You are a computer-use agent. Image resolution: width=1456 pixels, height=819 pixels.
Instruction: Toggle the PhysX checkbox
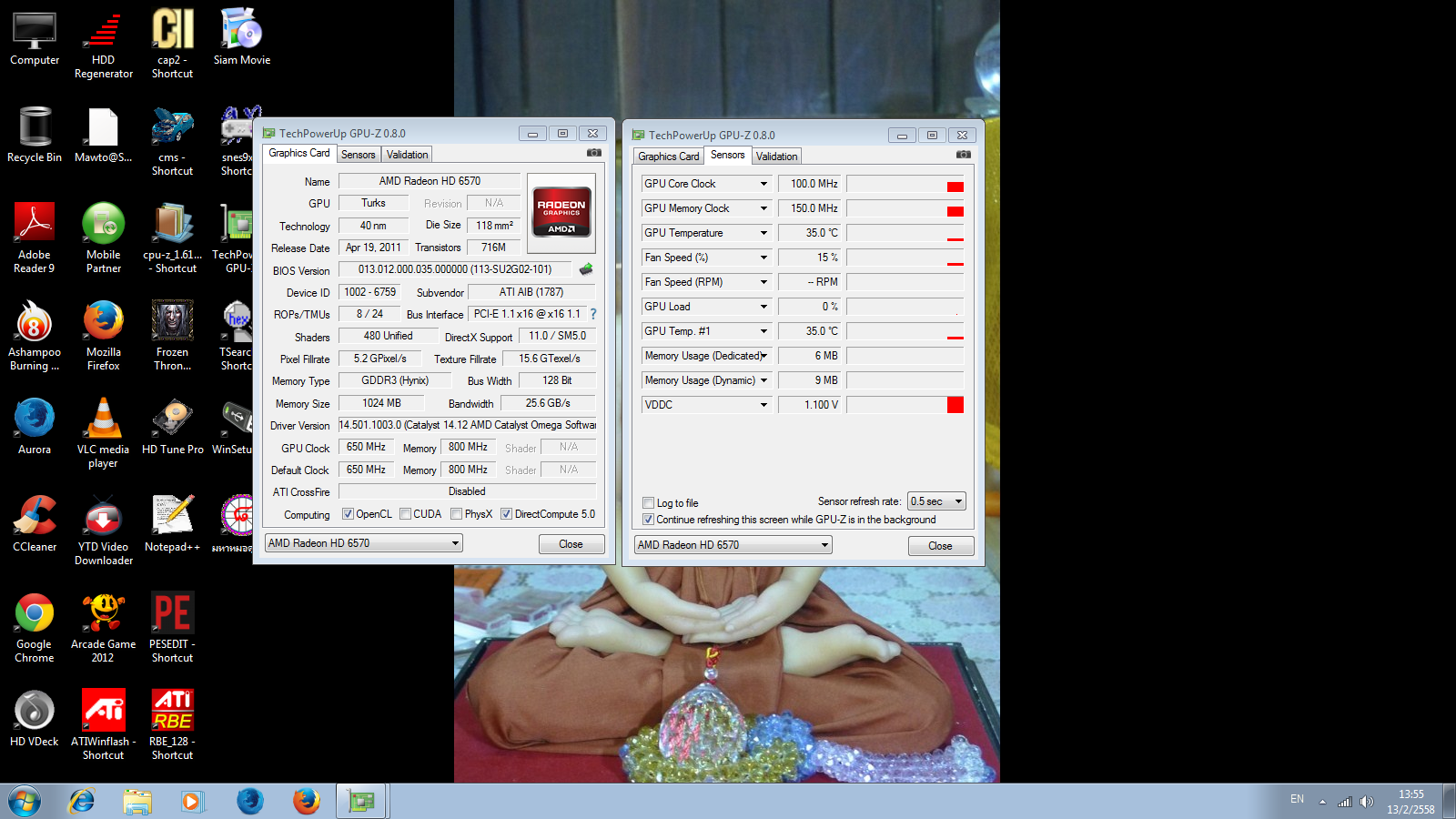click(456, 514)
